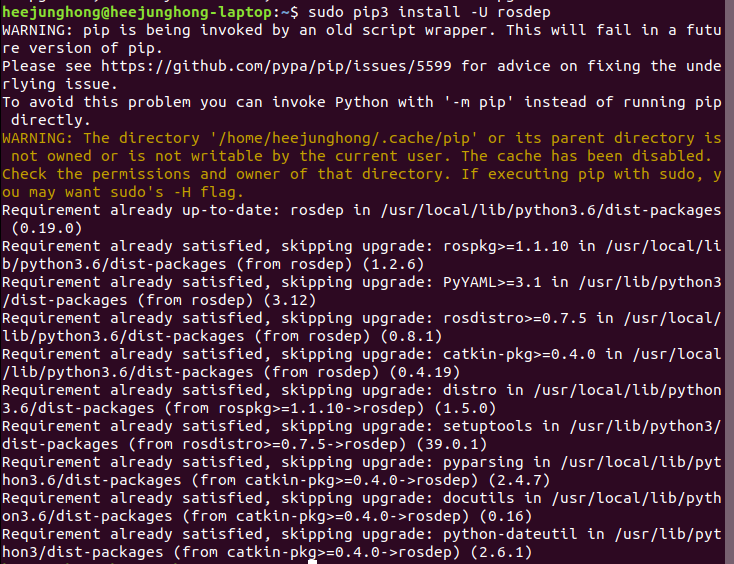Click the pyparsing version '(2.4.7)'
This screenshot has width=734, height=564.
pos(519,480)
